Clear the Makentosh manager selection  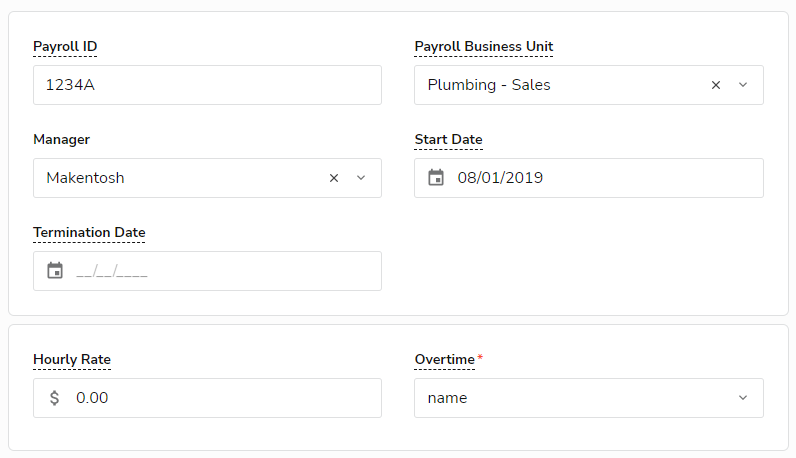(334, 178)
